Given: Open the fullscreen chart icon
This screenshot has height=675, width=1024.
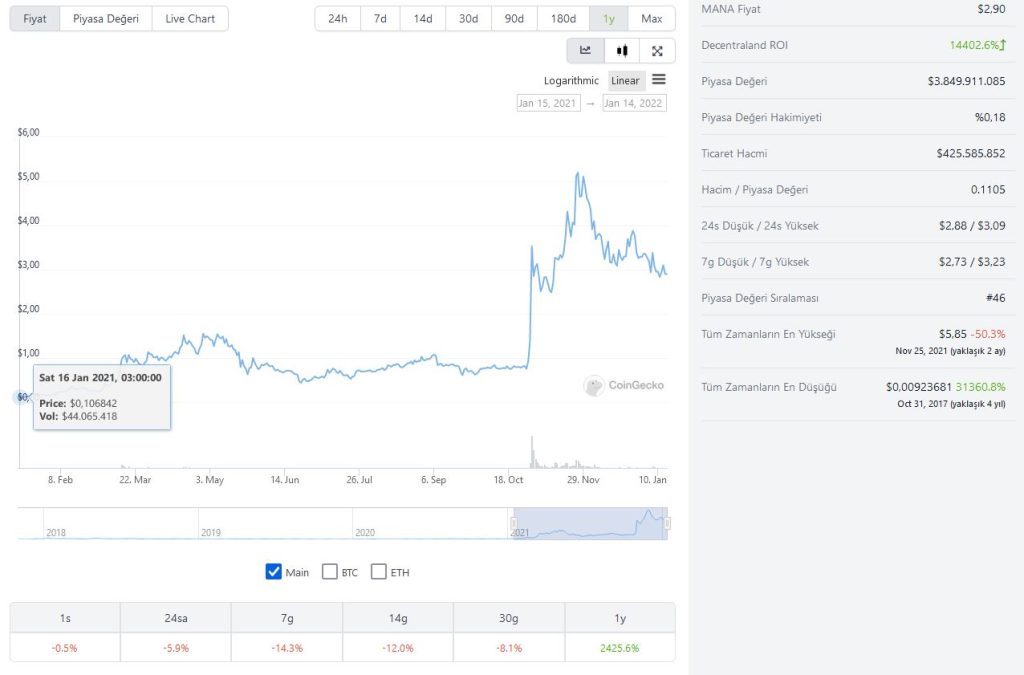Looking at the screenshot, I should click(x=657, y=51).
